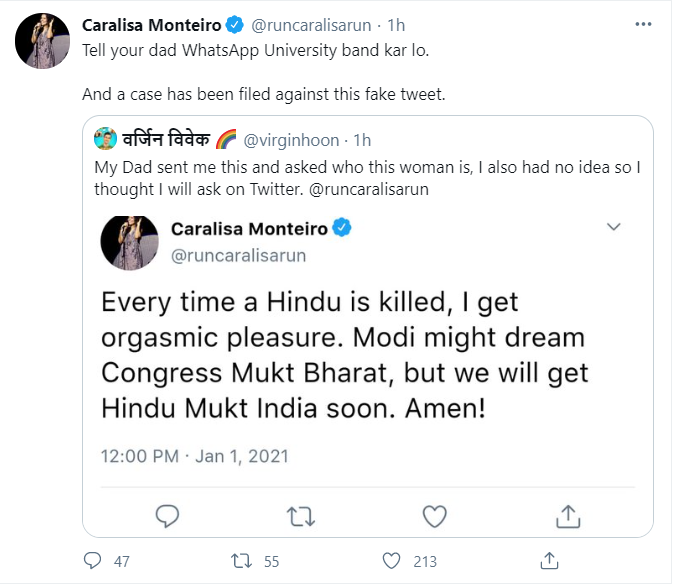Open the quoted tweet author's small avatar

(105, 138)
